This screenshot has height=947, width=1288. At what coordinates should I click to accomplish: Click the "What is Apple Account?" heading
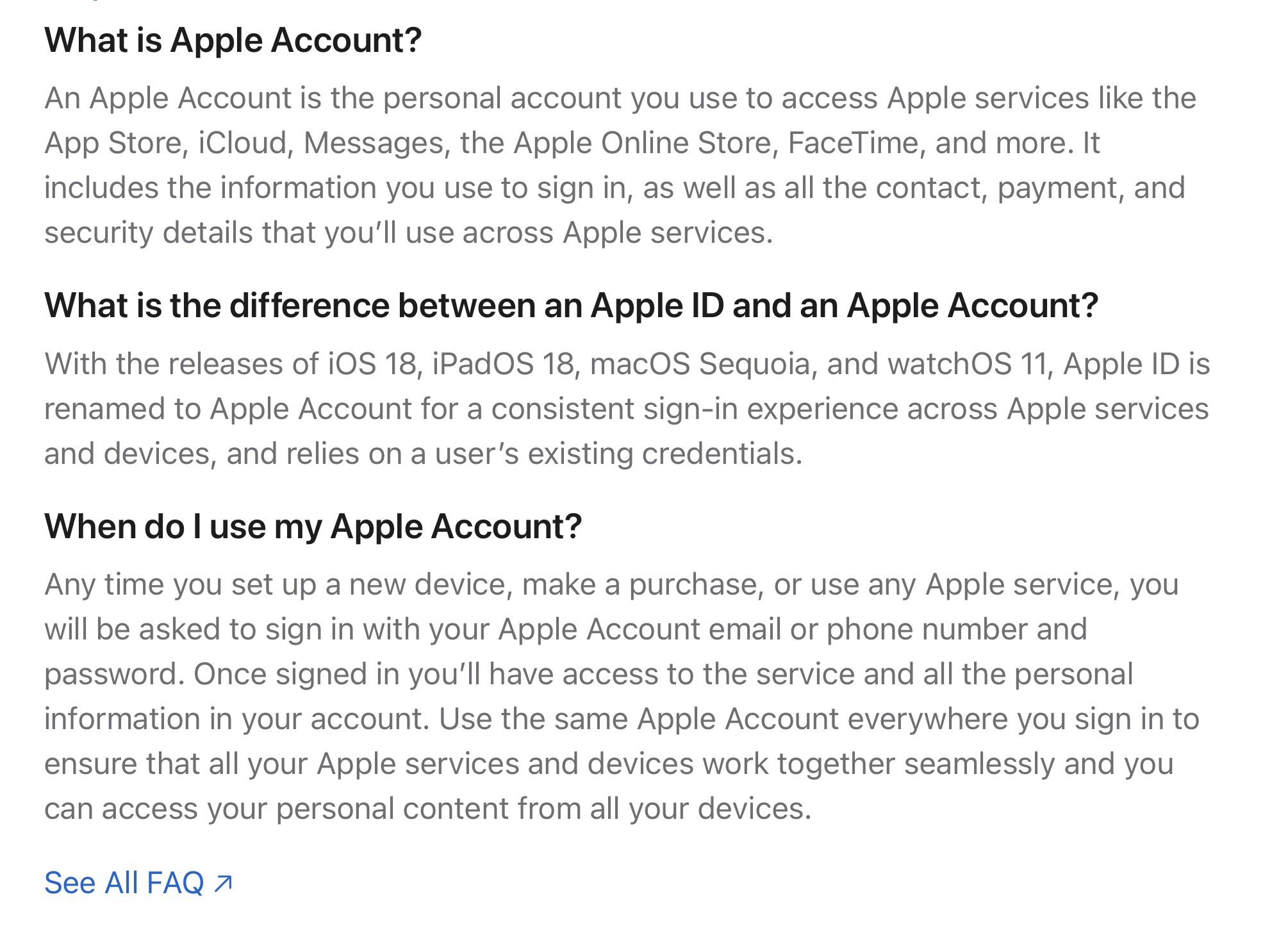coord(233,40)
